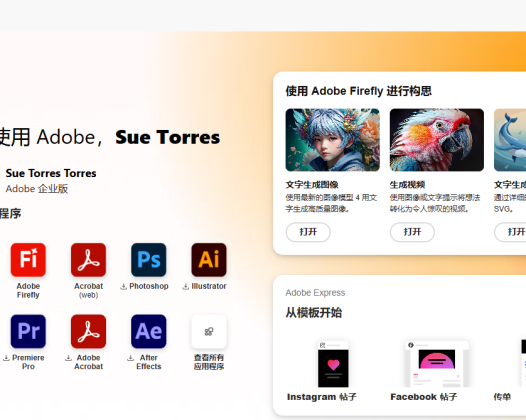Click the Adobe 企业版 plan text
This screenshot has width=526, height=420.
click(x=37, y=189)
